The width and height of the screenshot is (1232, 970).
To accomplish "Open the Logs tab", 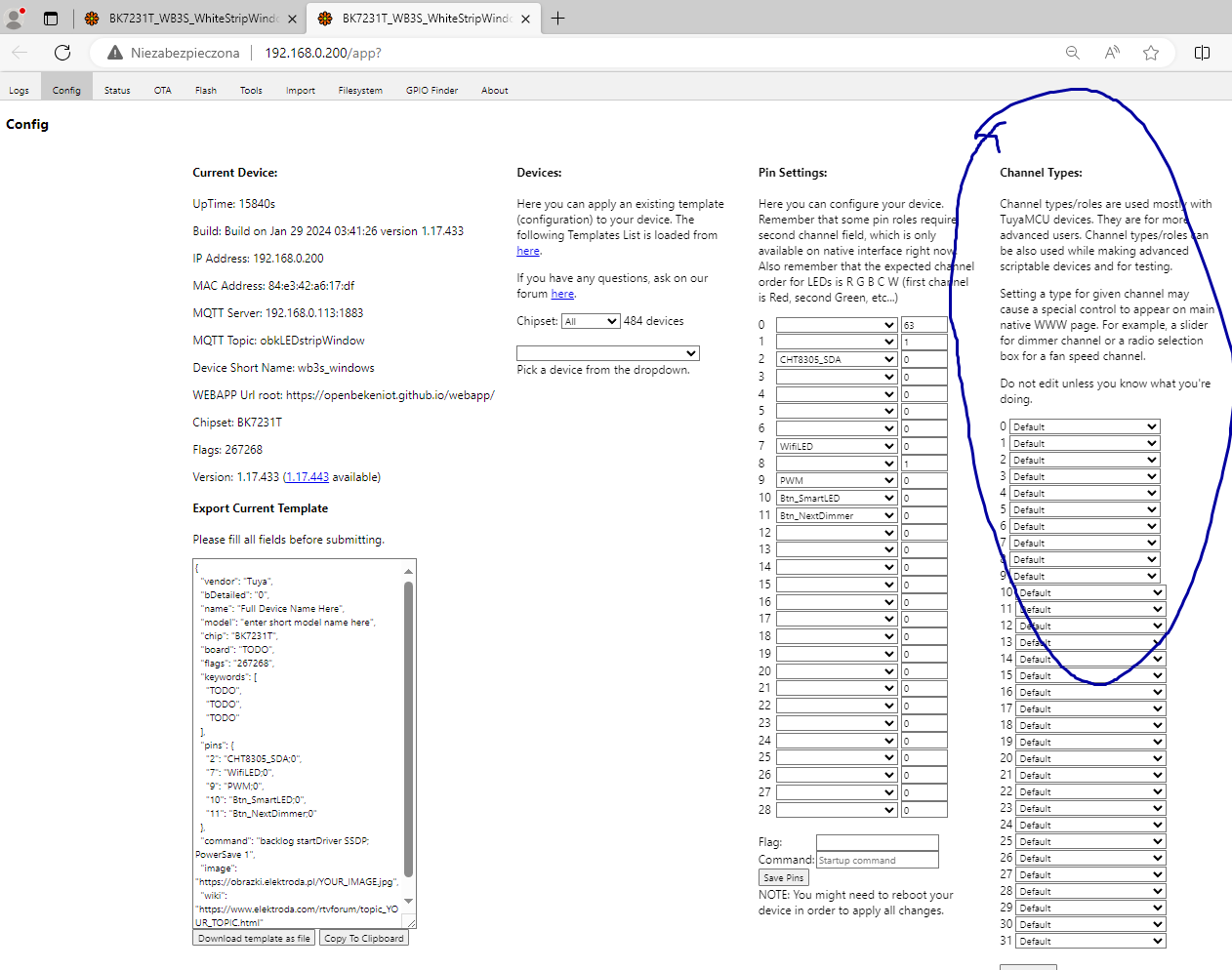I will pos(20,90).
